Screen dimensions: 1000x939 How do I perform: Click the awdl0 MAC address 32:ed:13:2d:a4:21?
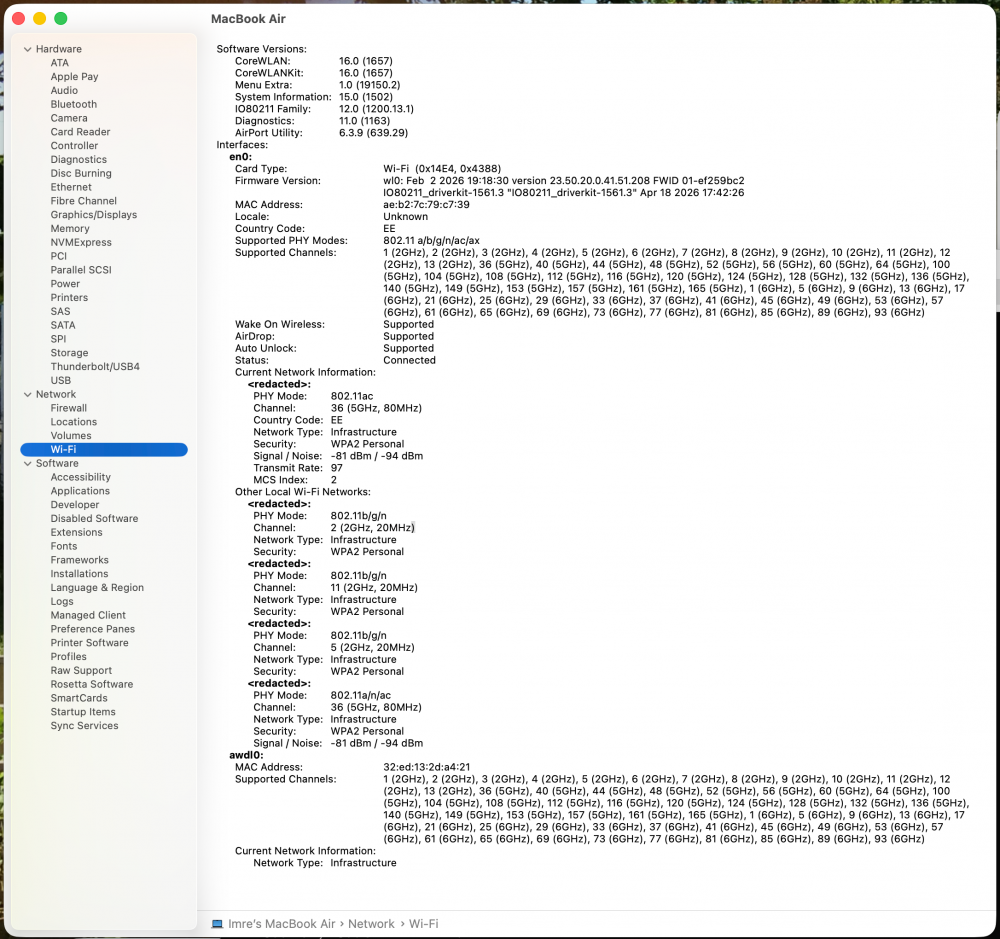pyautogui.click(x=426, y=767)
